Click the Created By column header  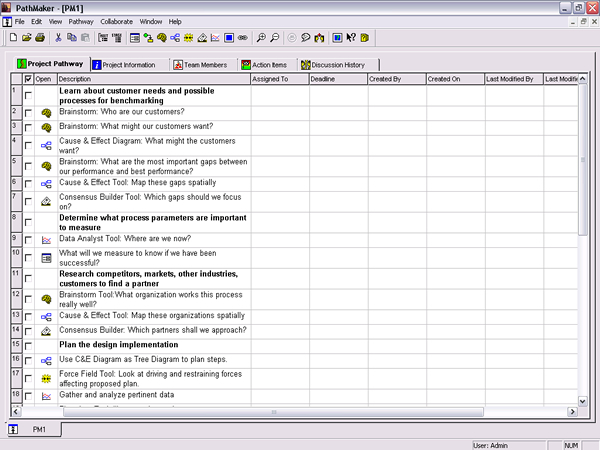[x=397, y=79]
